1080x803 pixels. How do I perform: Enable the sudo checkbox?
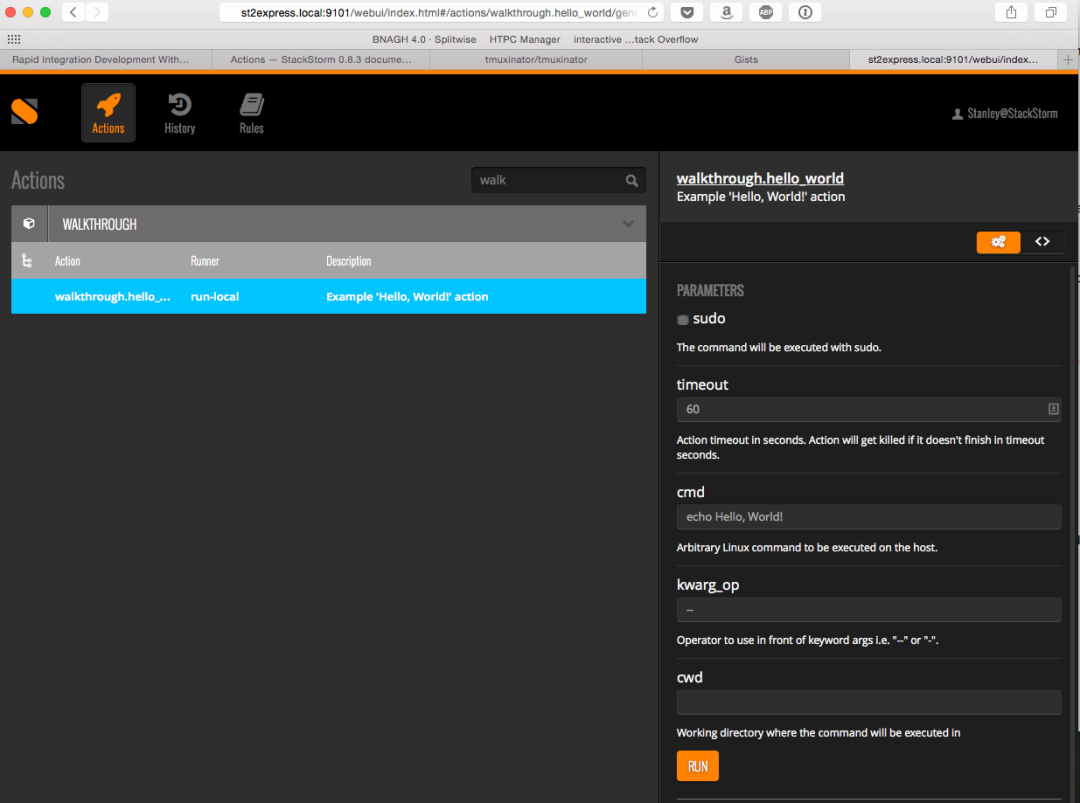coord(683,320)
